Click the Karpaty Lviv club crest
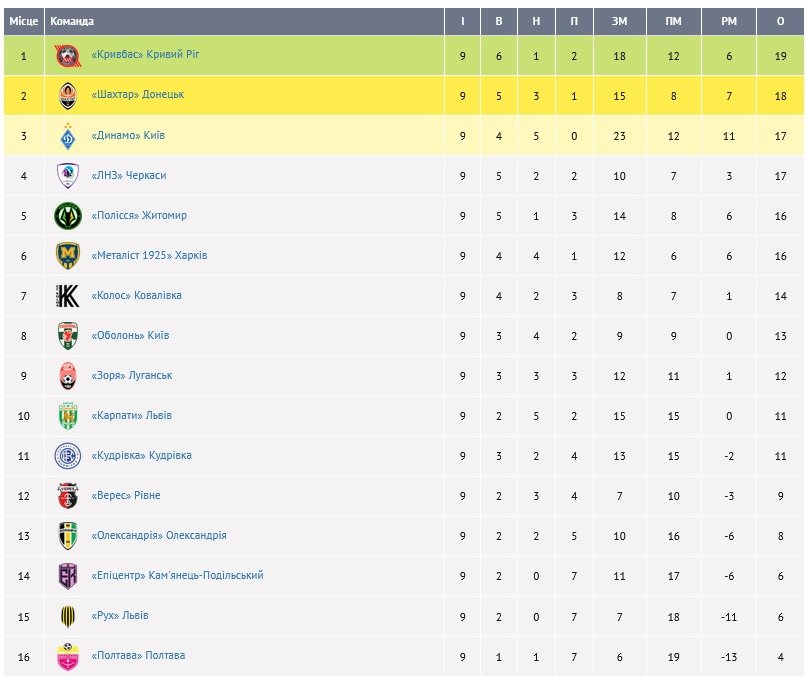This screenshot has height=678, width=806. pos(67,416)
